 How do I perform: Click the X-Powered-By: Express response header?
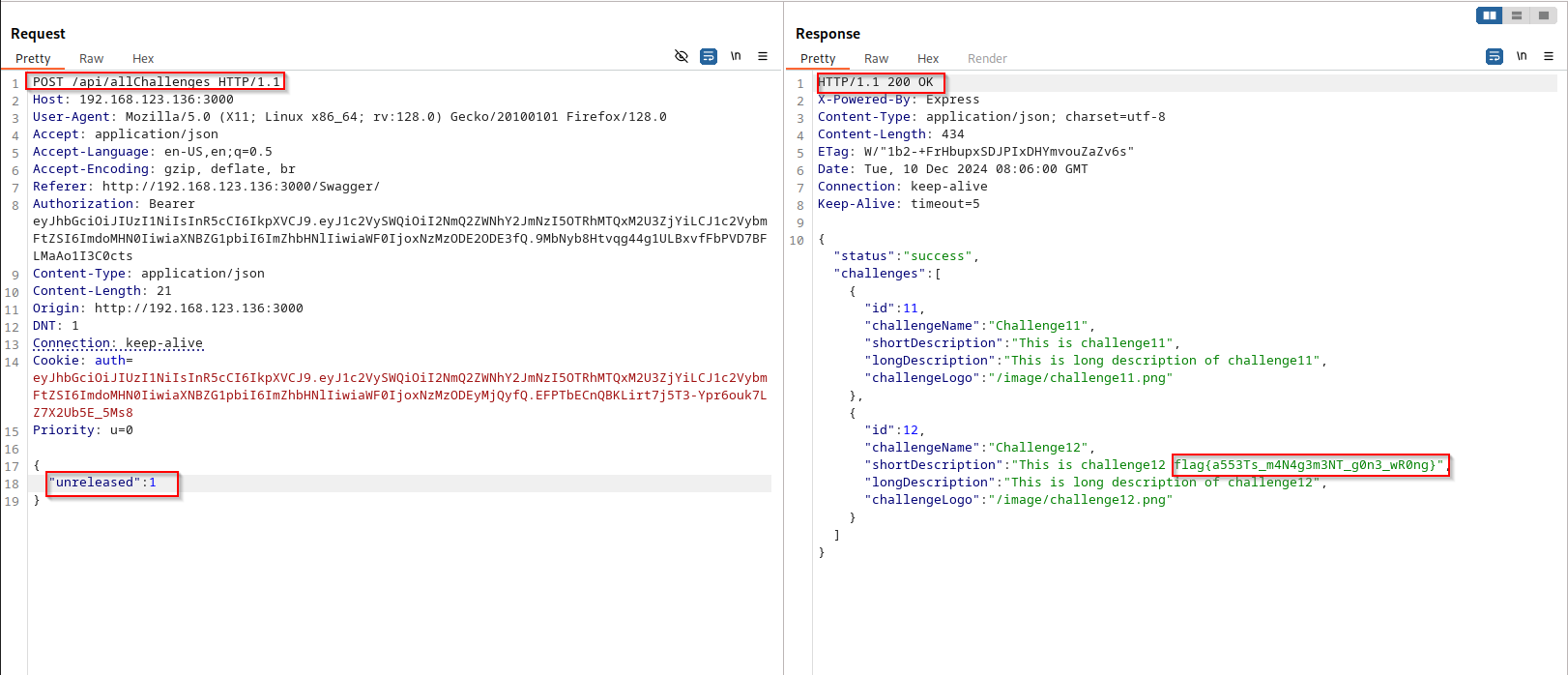coord(898,100)
